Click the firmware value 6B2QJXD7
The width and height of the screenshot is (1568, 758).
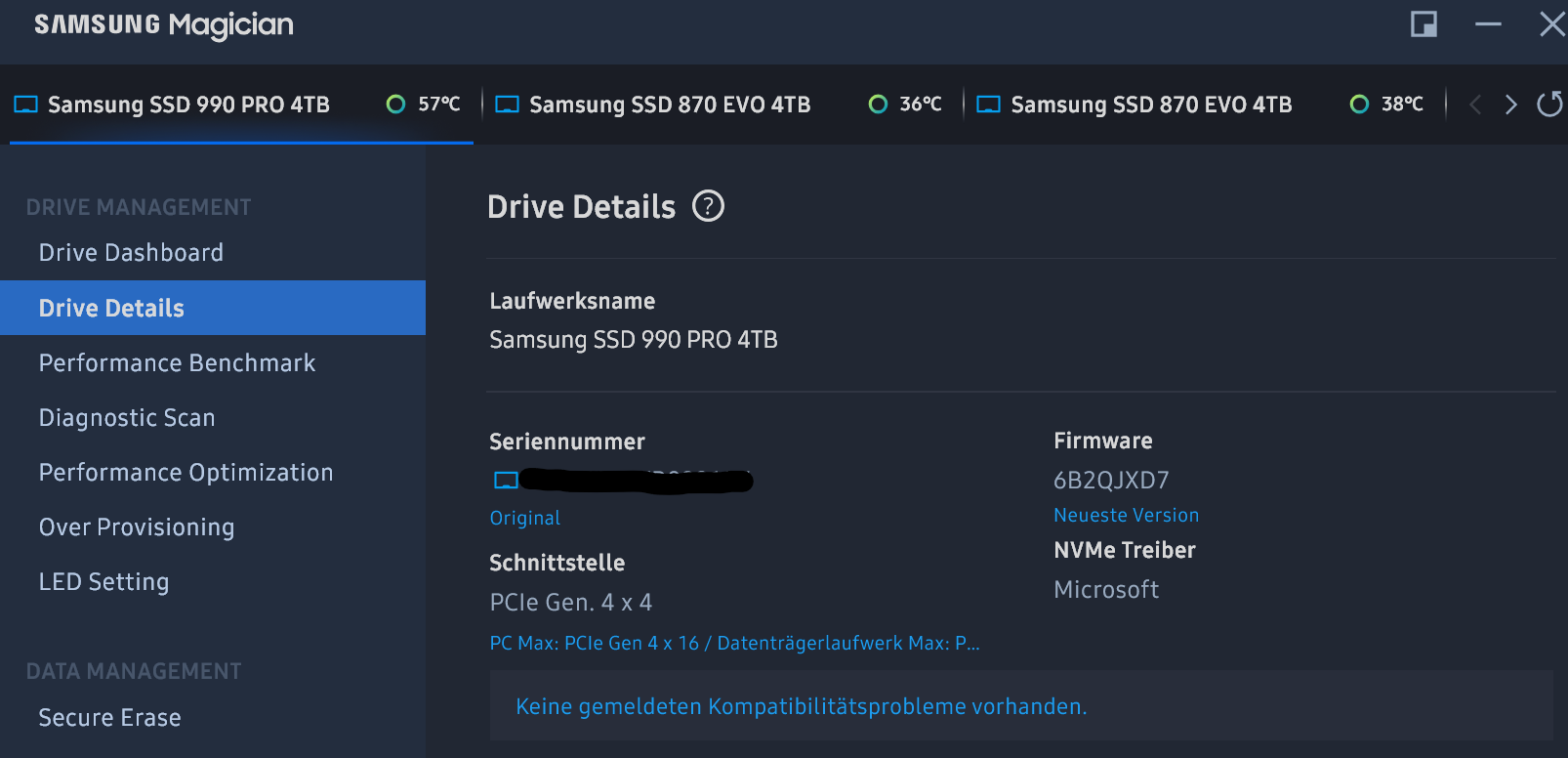1111,480
